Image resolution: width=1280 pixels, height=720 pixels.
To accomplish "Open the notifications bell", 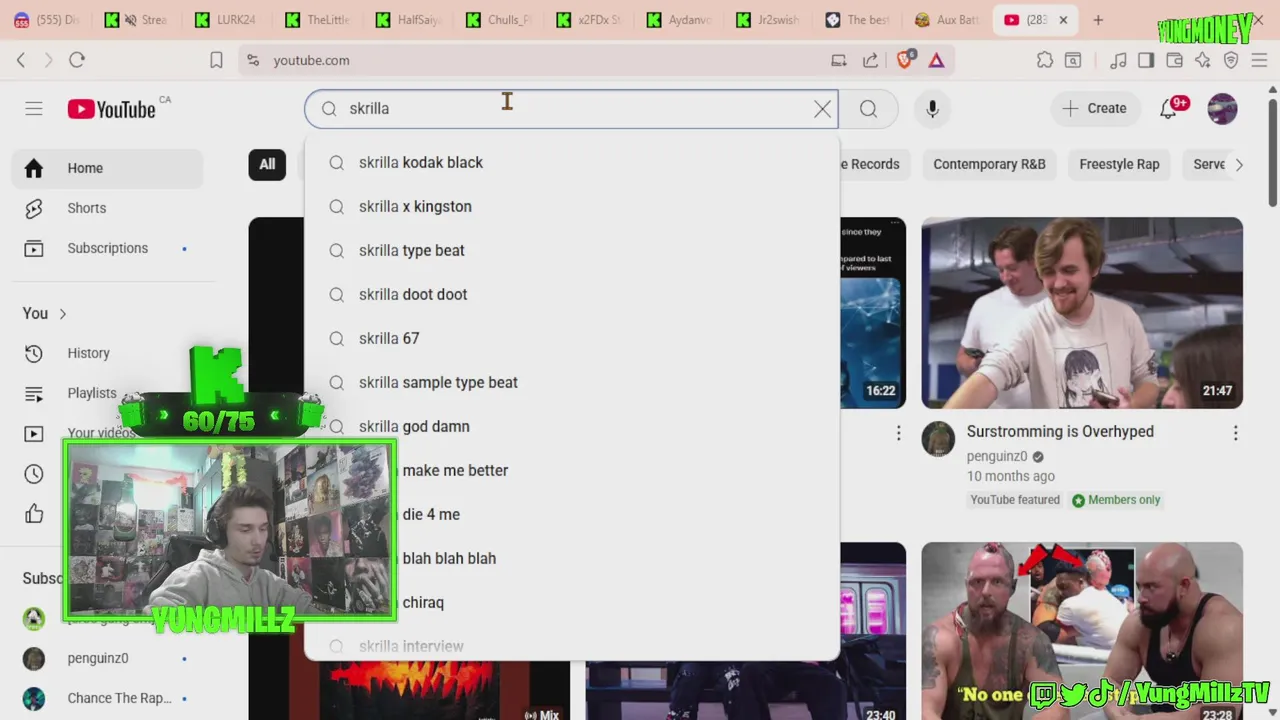I will 1168,108.
